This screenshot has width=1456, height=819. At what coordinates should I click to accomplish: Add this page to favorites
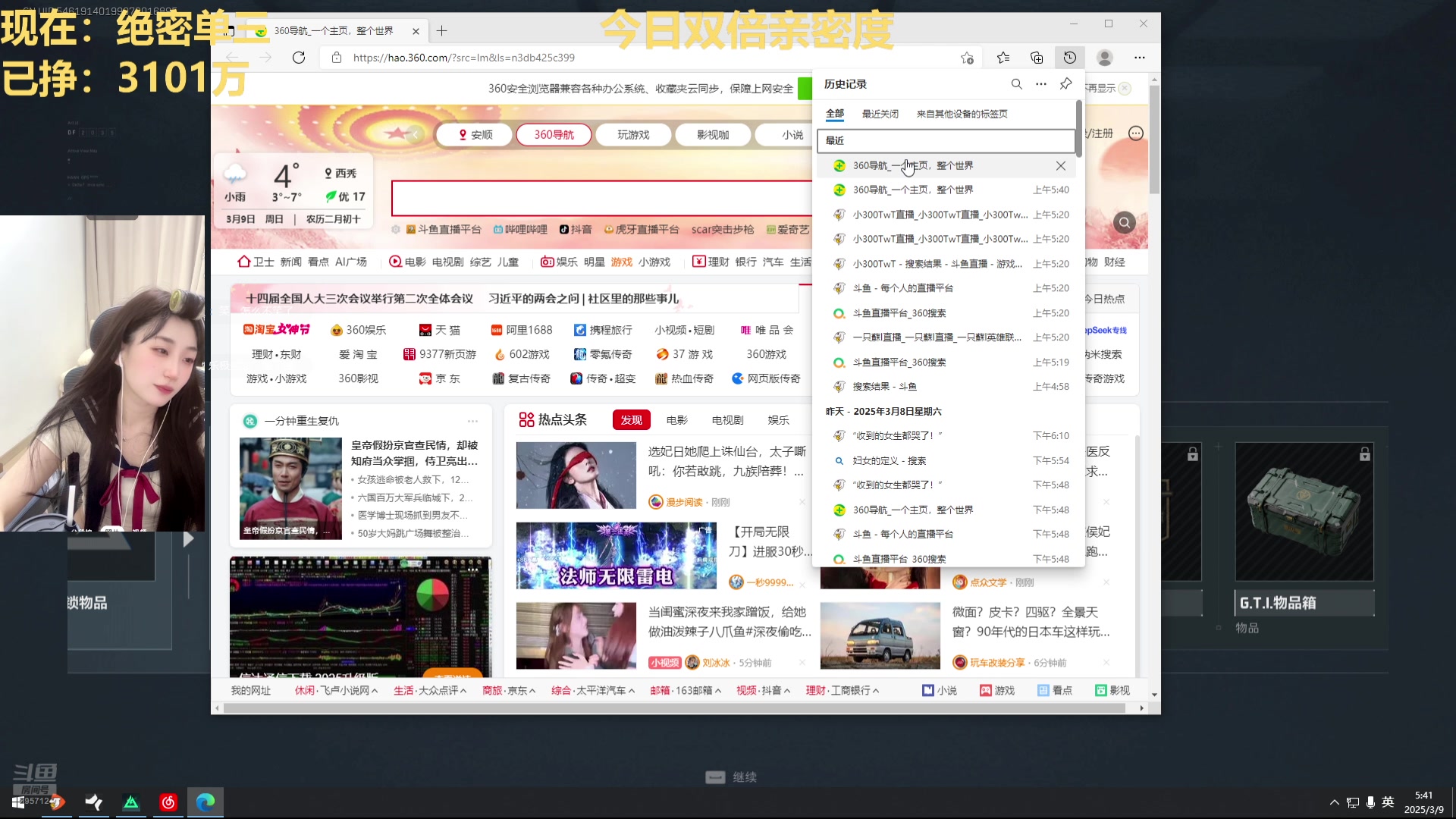[967, 58]
